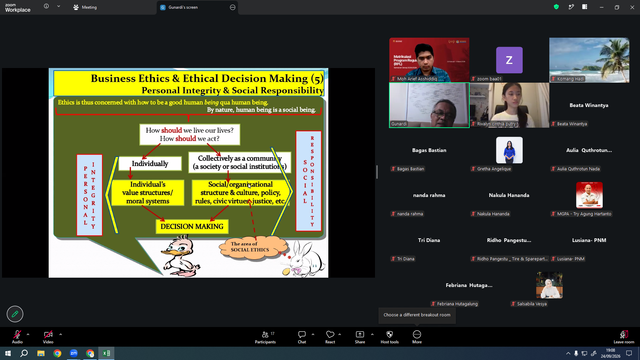Unmute the Audio microphone

pyautogui.click(x=17, y=337)
